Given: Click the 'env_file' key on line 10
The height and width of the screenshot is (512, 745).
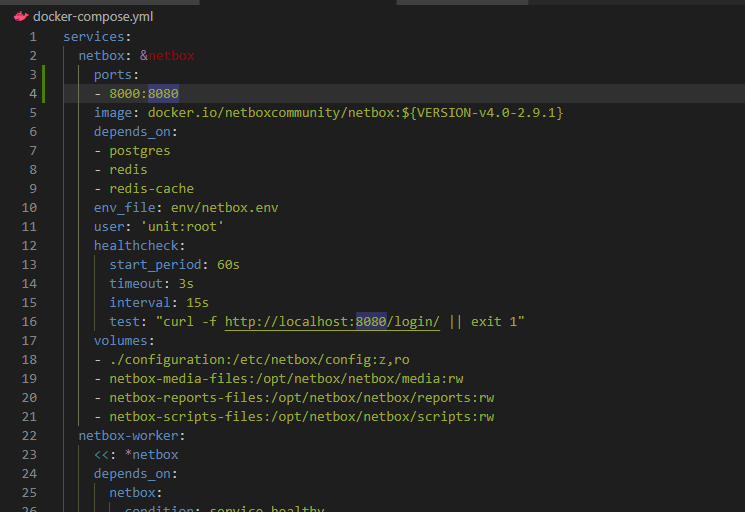Looking at the screenshot, I should pos(124,208).
